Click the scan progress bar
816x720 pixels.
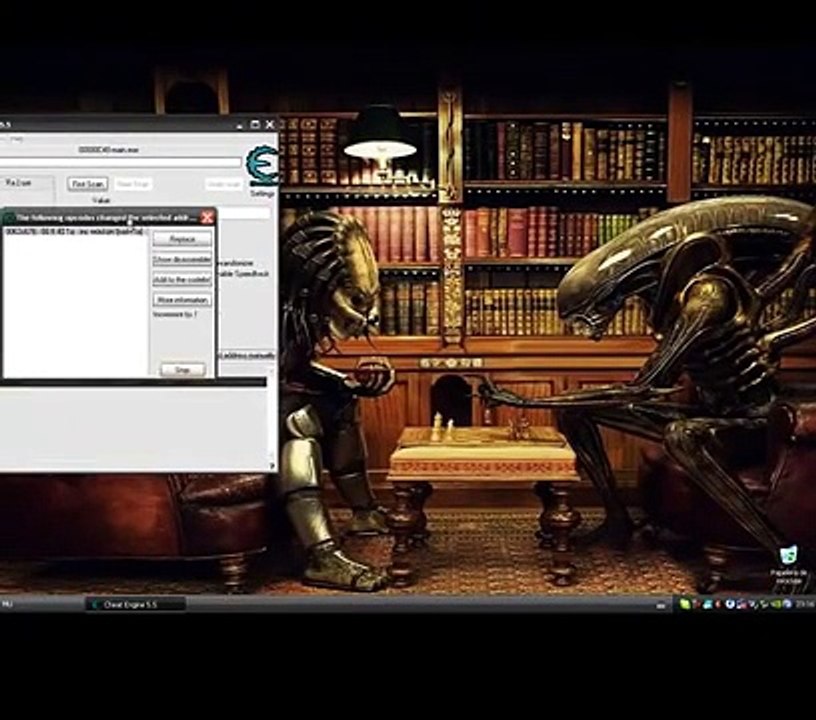(x=121, y=163)
